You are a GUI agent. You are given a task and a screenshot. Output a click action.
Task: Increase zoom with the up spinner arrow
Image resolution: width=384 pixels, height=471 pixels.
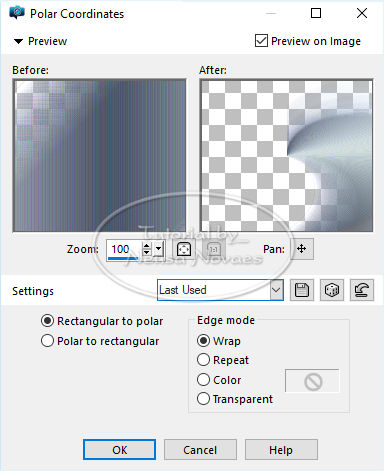[x=146, y=246]
